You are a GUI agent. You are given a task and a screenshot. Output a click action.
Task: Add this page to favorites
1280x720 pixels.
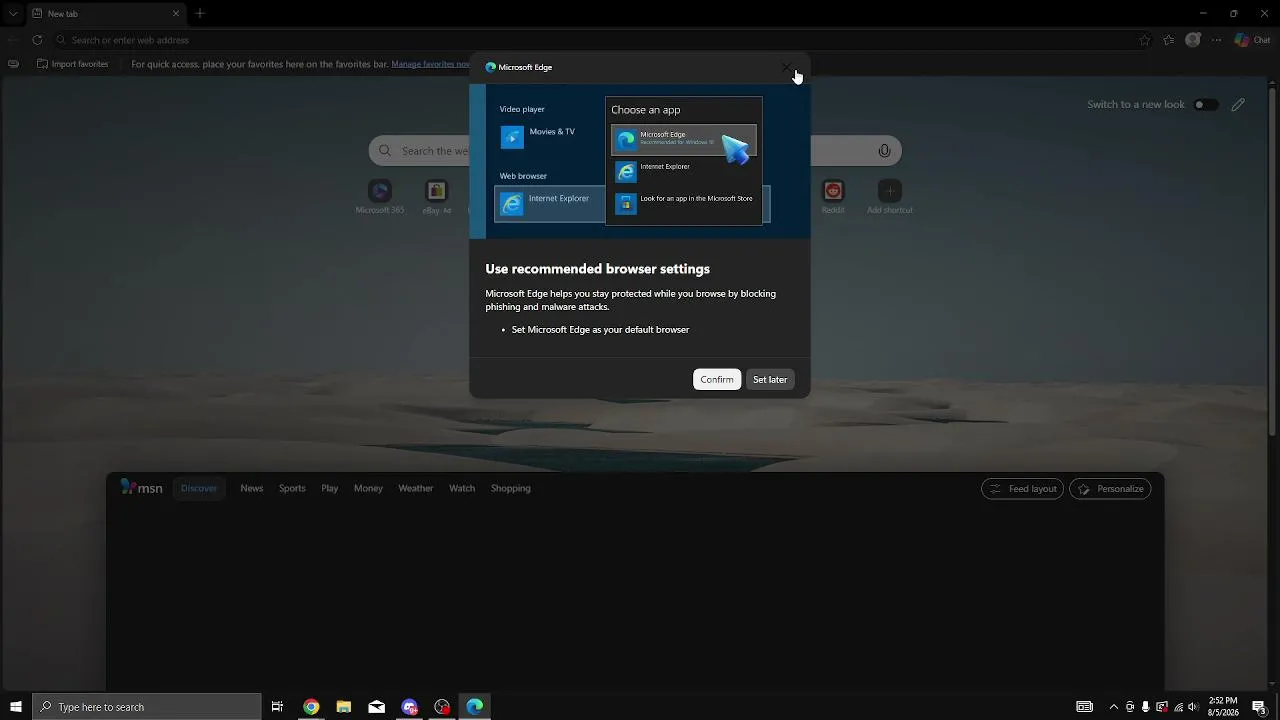click(1145, 40)
